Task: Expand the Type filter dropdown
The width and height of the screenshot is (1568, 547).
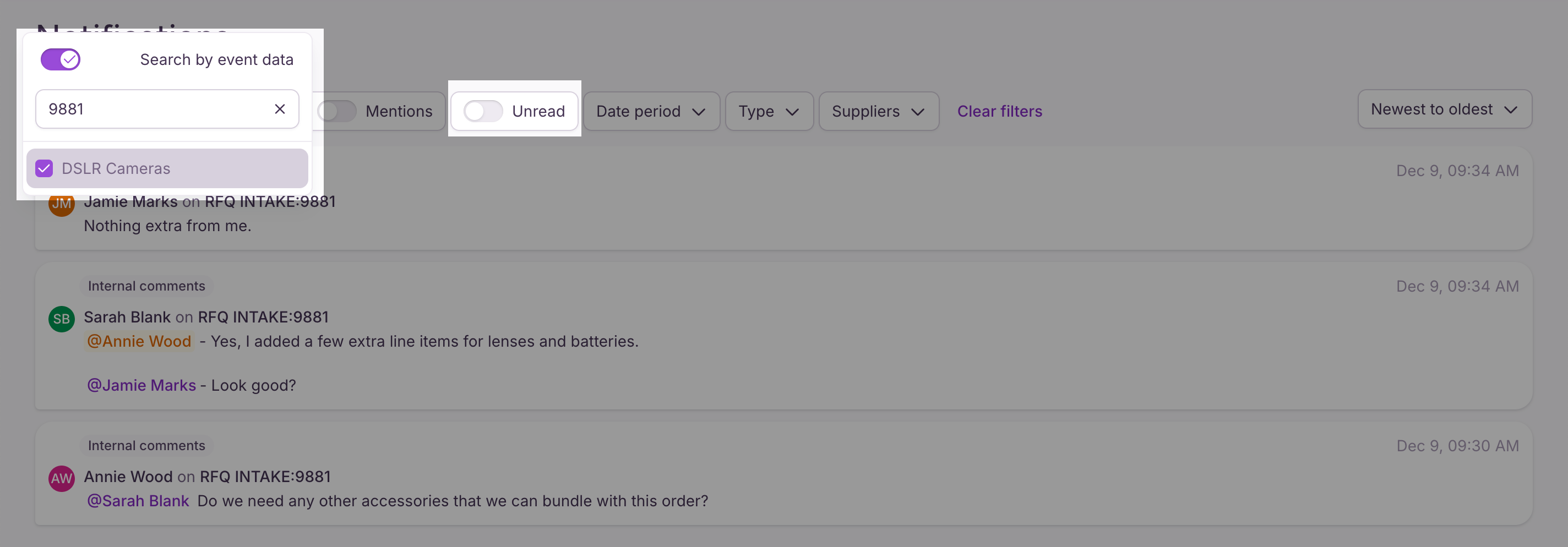Action: (x=769, y=111)
